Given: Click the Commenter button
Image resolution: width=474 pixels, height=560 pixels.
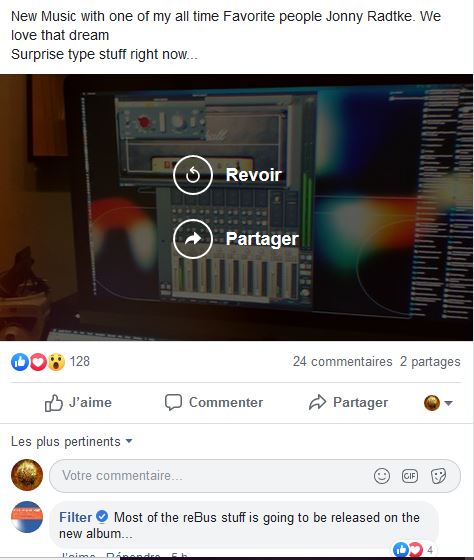Looking at the screenshot, I should [214, 402].
